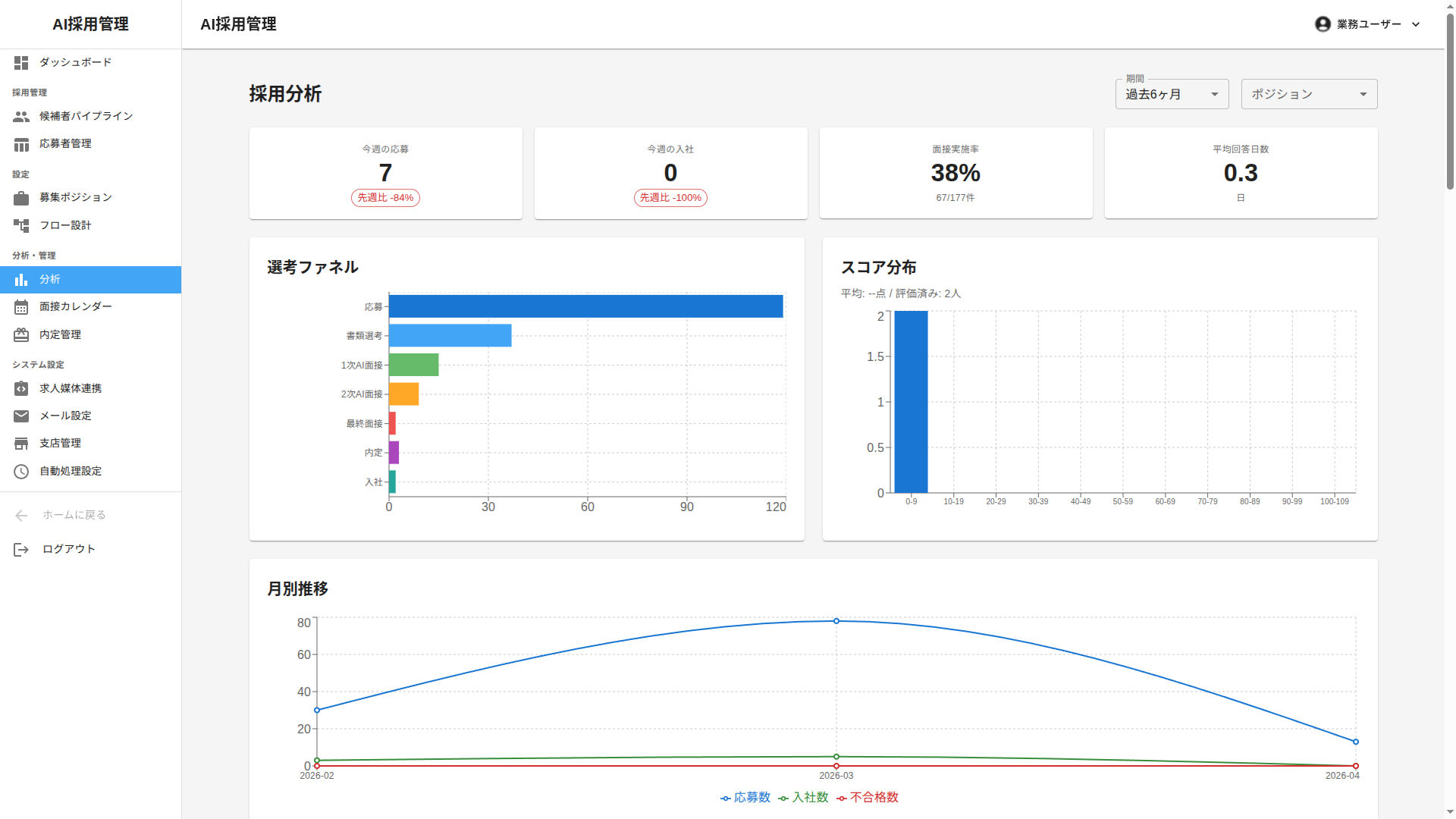Viewport: 1456px width, 819px height.
Task: Click the candidate pipeline people icon
Action: 21,117
